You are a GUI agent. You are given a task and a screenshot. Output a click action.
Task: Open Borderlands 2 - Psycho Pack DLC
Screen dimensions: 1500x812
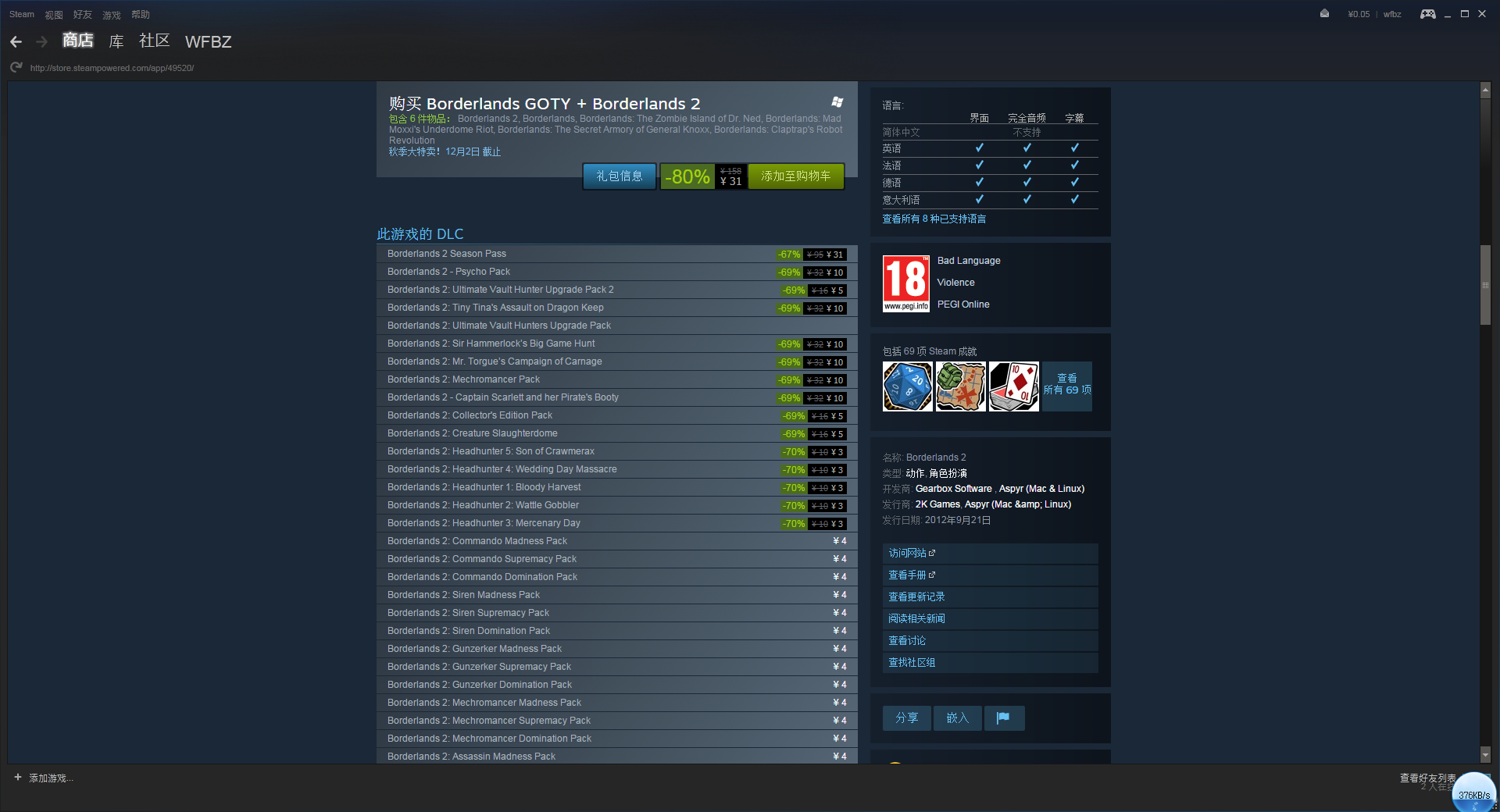tap(617, 272)
